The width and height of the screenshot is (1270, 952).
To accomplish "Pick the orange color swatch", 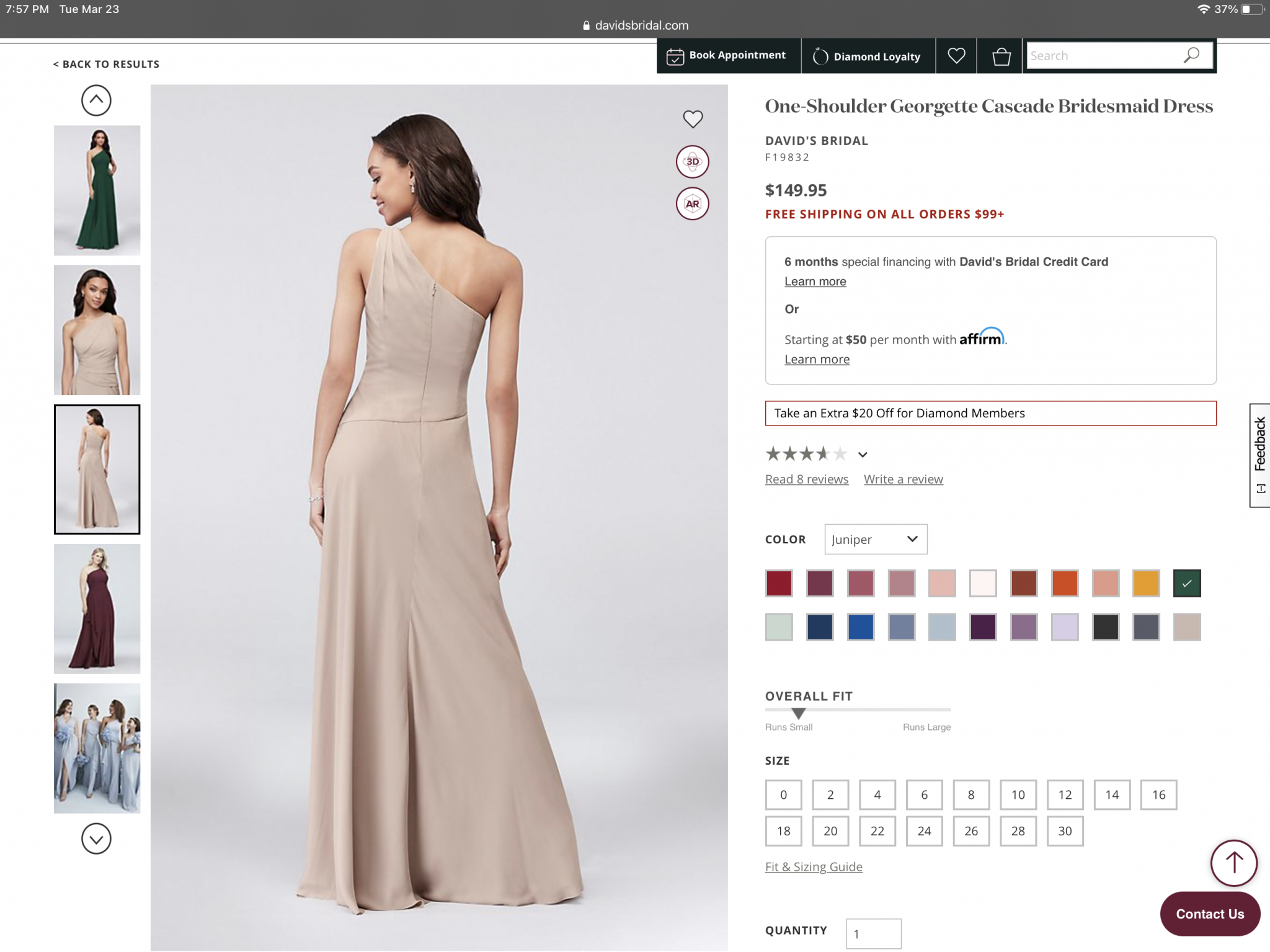I will [1064, 584].
